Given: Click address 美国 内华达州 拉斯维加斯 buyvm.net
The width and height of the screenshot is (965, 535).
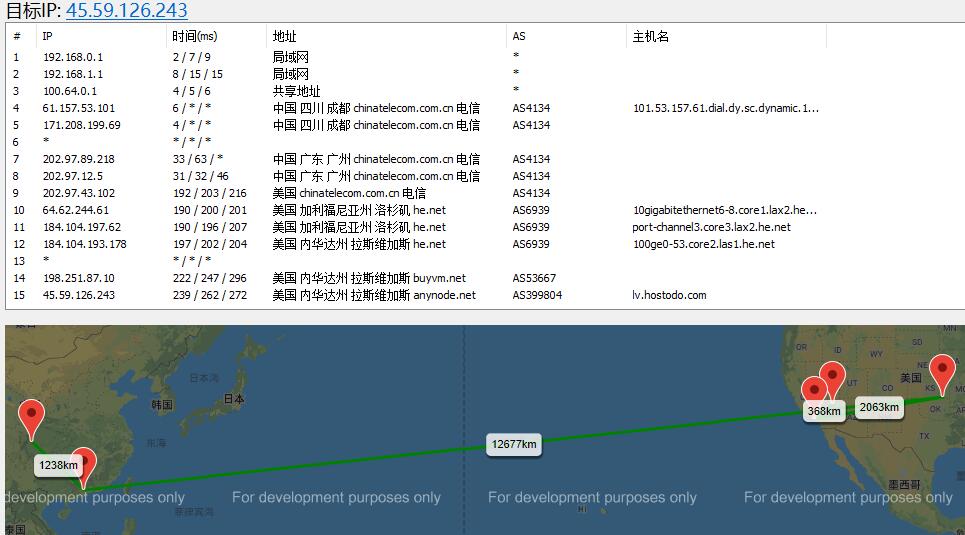Looking at the screenshot, I should click(369, 278).
